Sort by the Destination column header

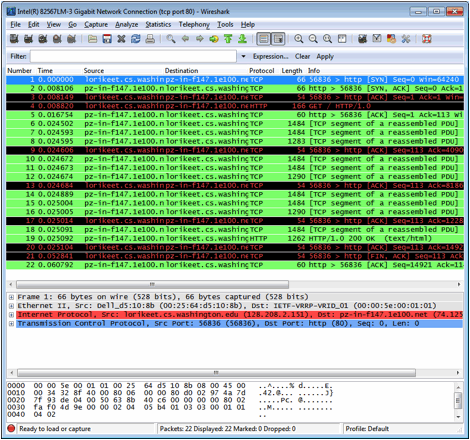(x=181, y=71)
